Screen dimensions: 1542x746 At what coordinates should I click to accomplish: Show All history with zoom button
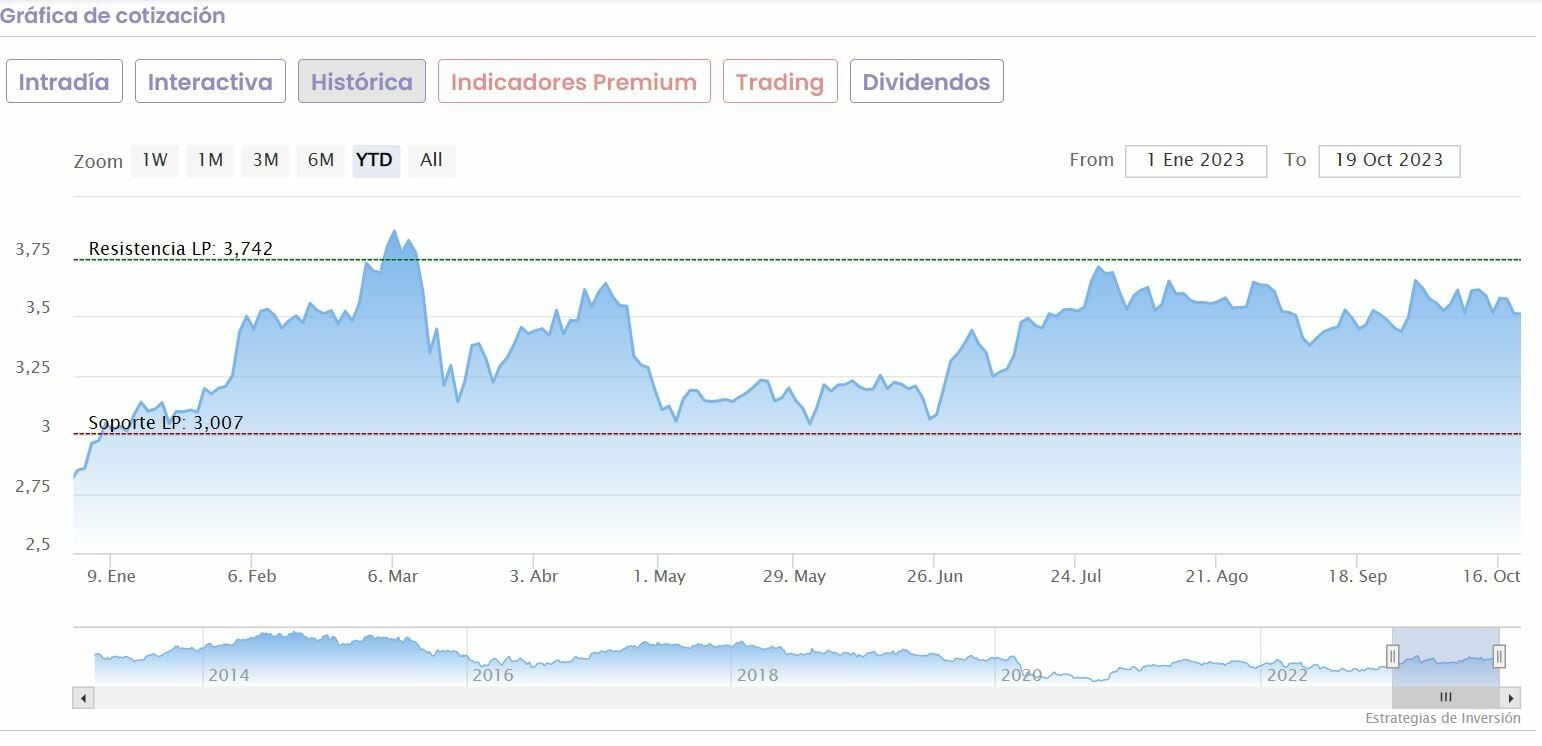431,160
